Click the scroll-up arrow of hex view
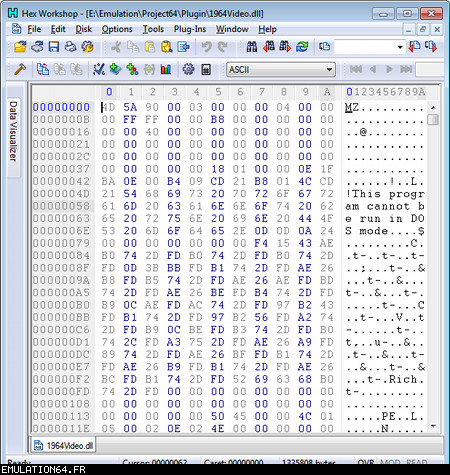 click(433, 108)
